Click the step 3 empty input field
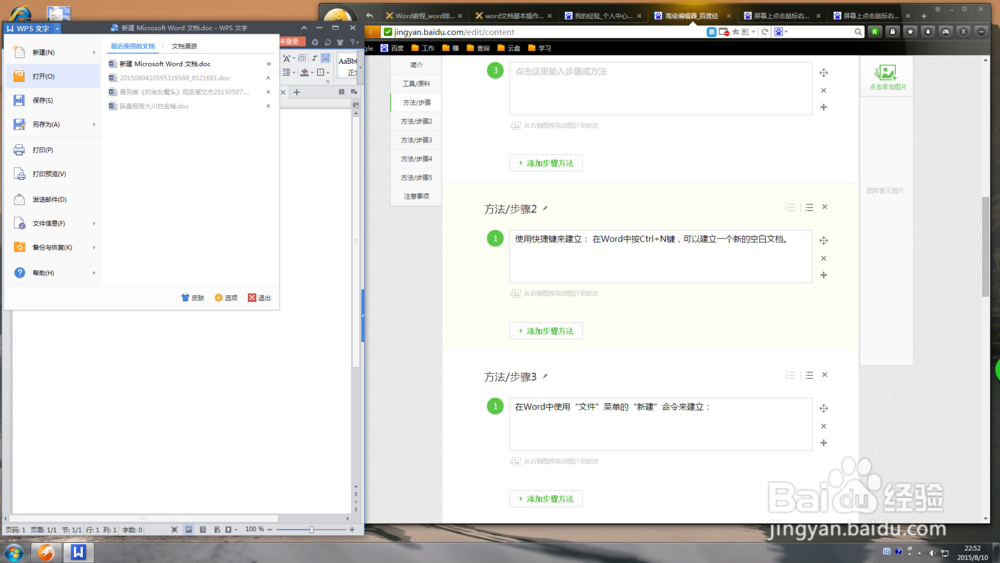Screen dimensions: 1000x563 tap(660, 89)
